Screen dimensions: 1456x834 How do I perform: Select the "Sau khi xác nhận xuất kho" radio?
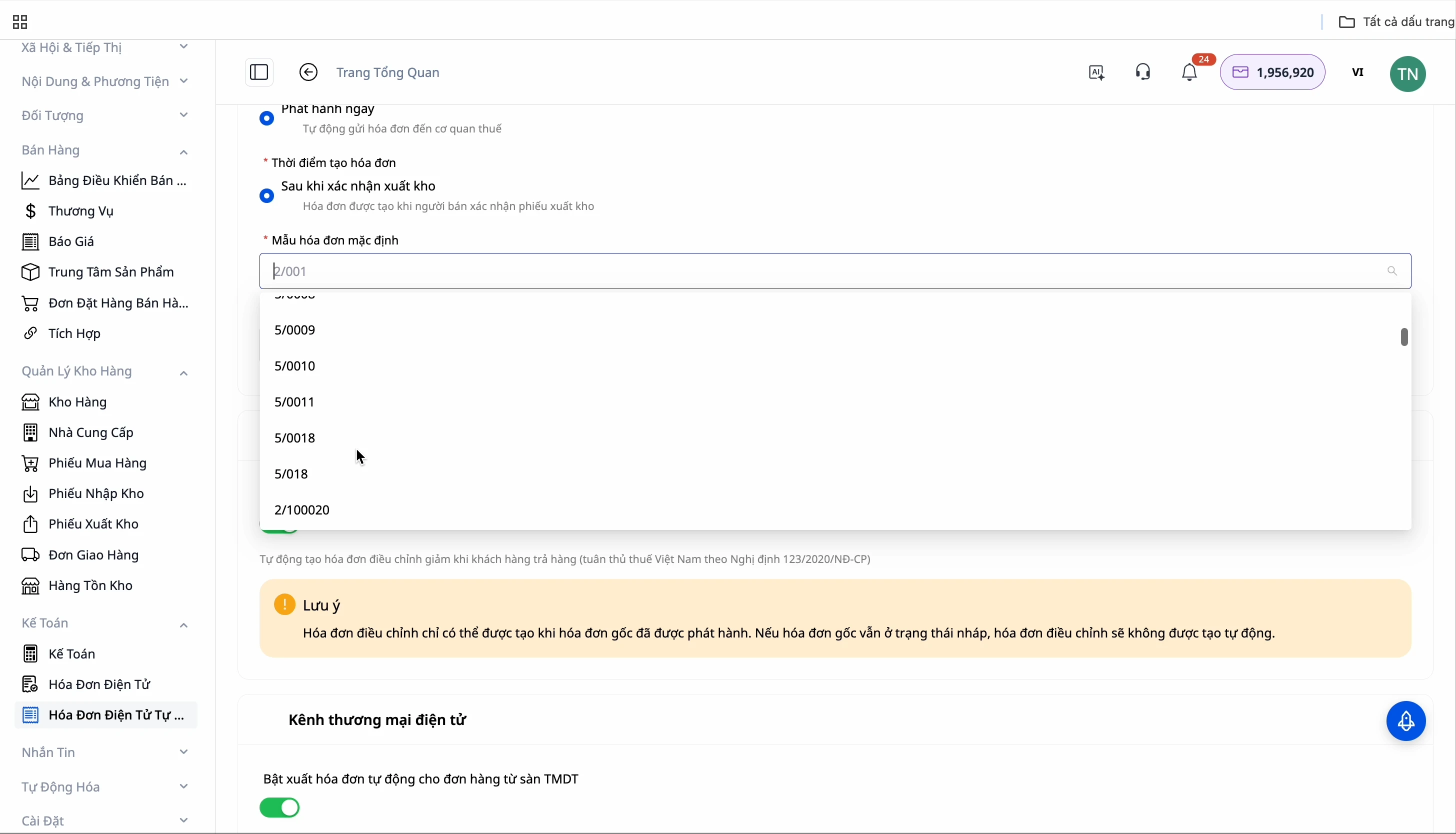[x=267, y=196]
